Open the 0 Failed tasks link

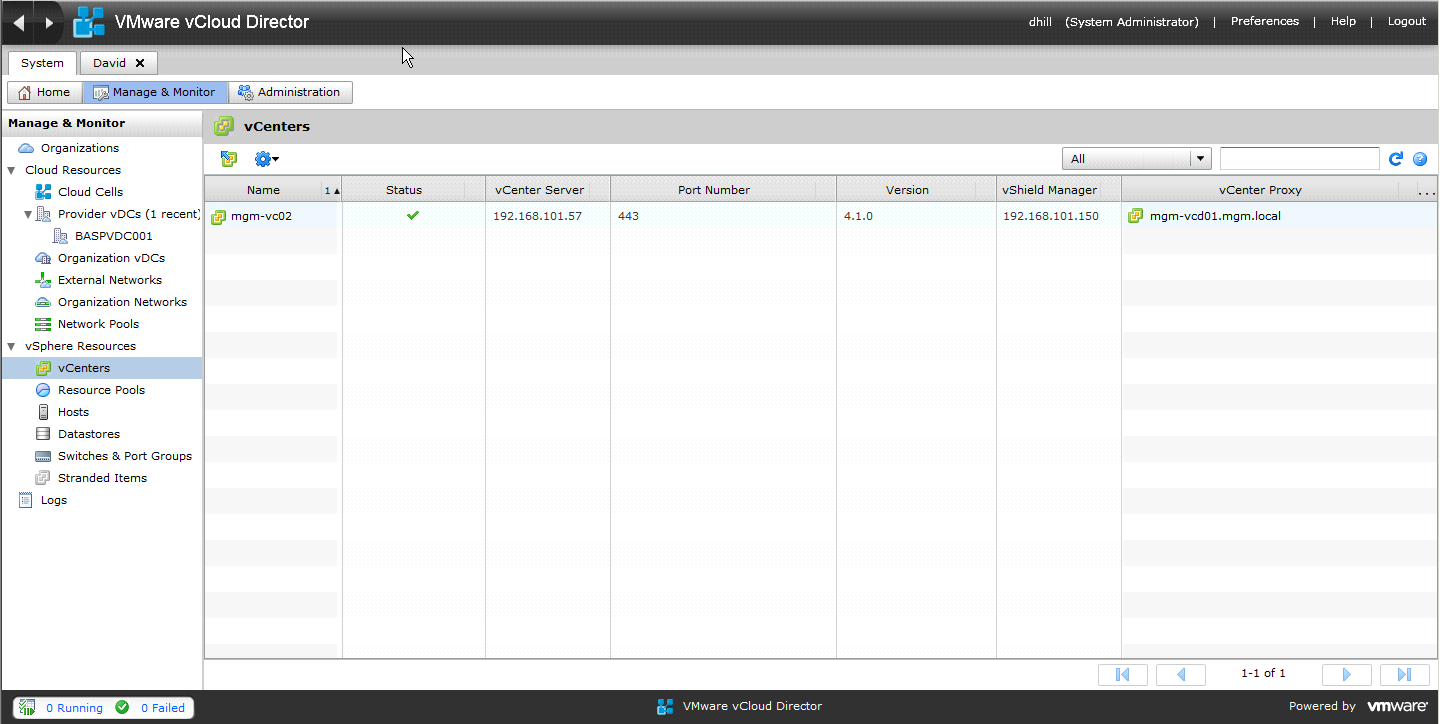point(162,708)
